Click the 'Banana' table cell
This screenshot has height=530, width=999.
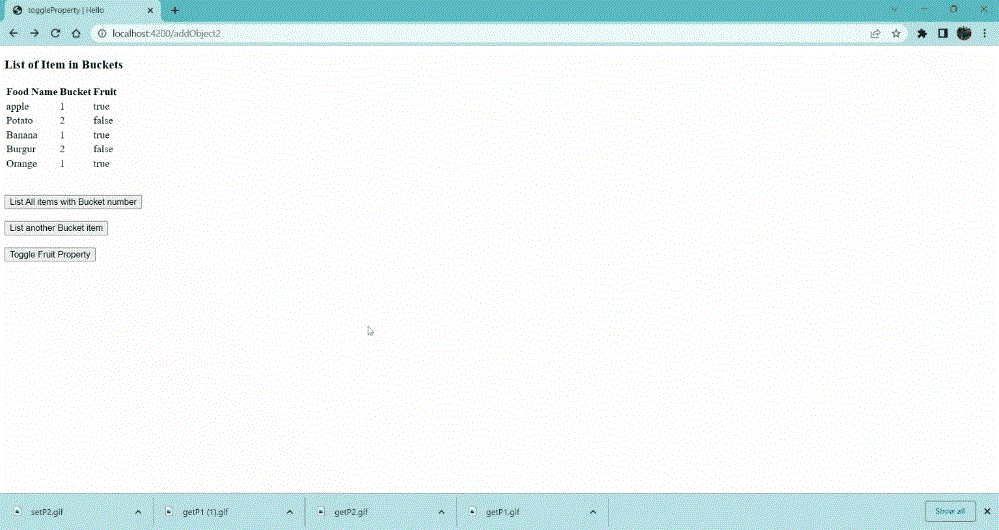[22, 135]
